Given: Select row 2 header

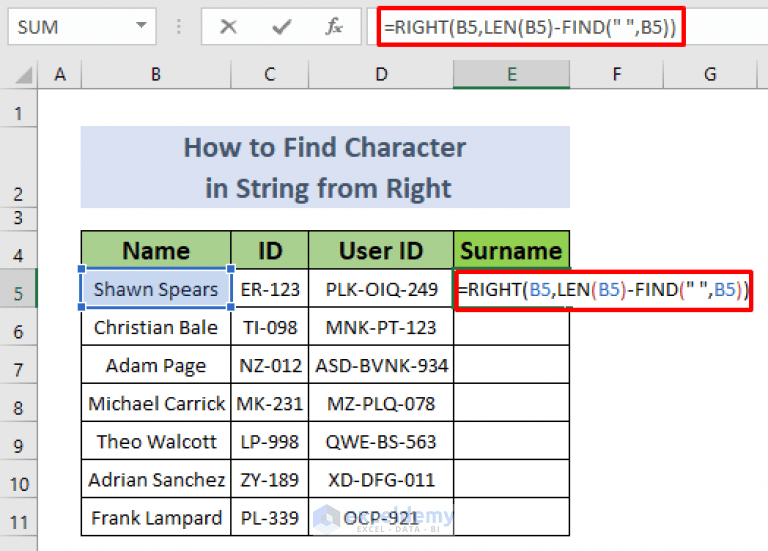Looking at the screenshot, I should tap(19, 168).
